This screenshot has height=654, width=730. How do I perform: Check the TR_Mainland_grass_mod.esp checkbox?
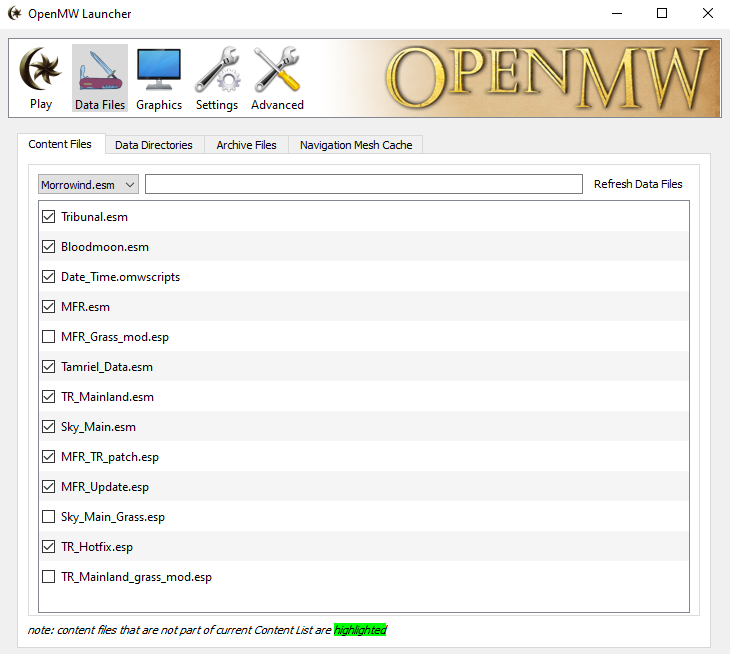pyautogui.click(x=48, y=577)
